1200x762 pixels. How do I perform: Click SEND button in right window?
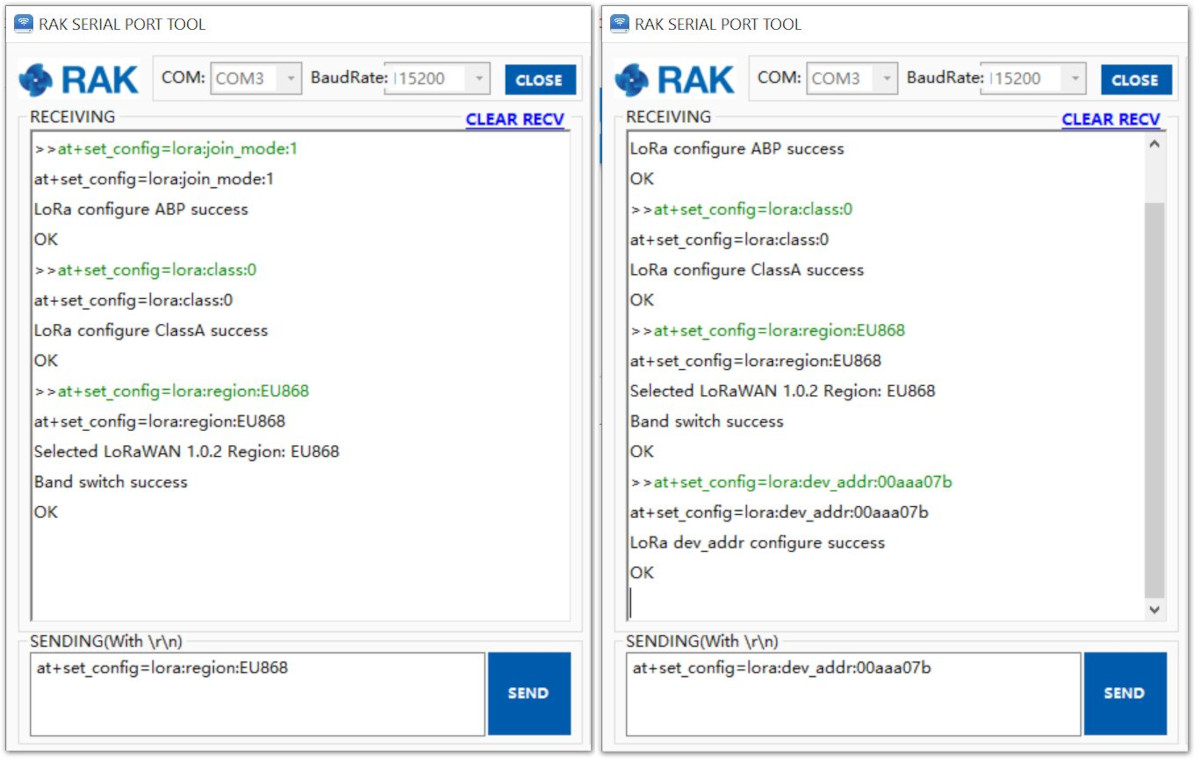1125,693
